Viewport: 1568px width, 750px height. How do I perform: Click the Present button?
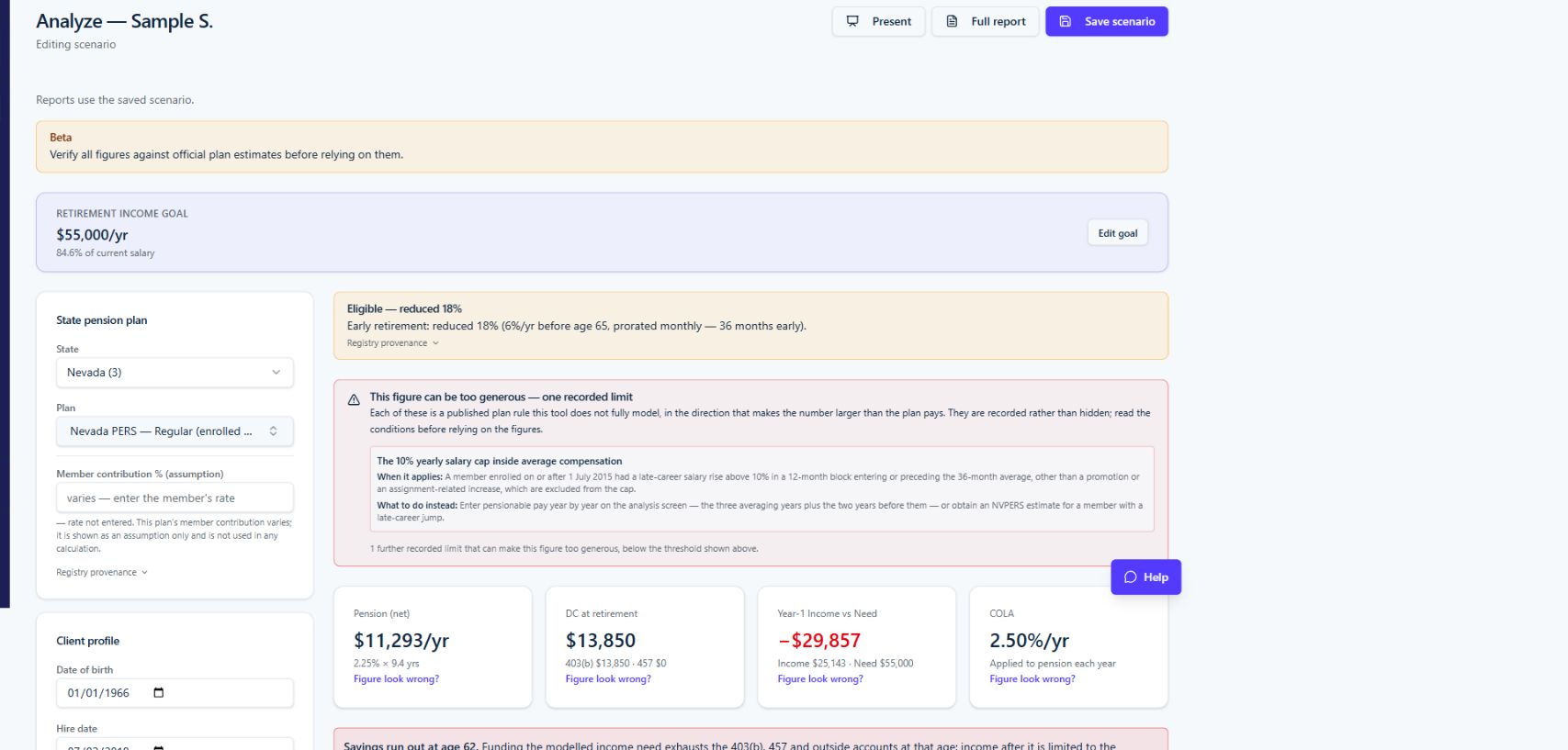click(x=878, y=21)
